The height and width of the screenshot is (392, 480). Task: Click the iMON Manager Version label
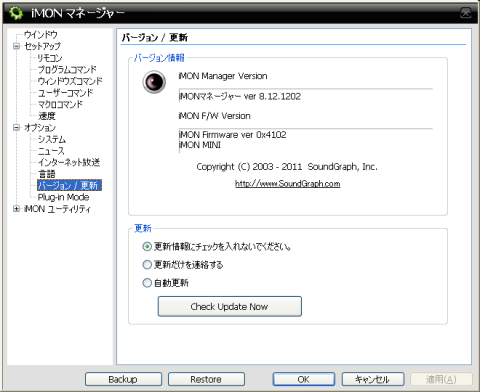click(x=223, y=76)
